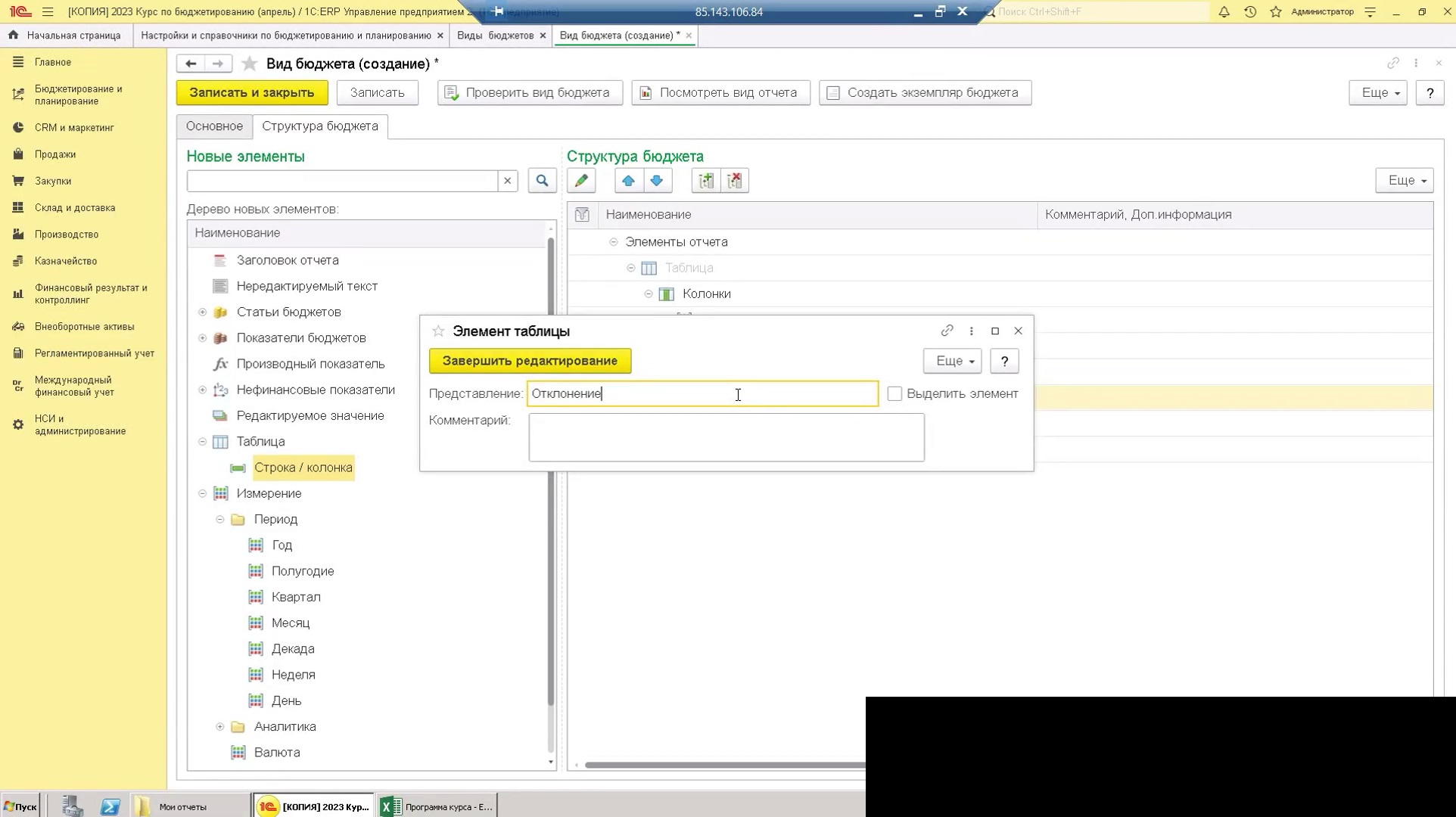Expand the Нефинансовые показатели node
This screenshot has width=1456, height=817.
[202, 390]
